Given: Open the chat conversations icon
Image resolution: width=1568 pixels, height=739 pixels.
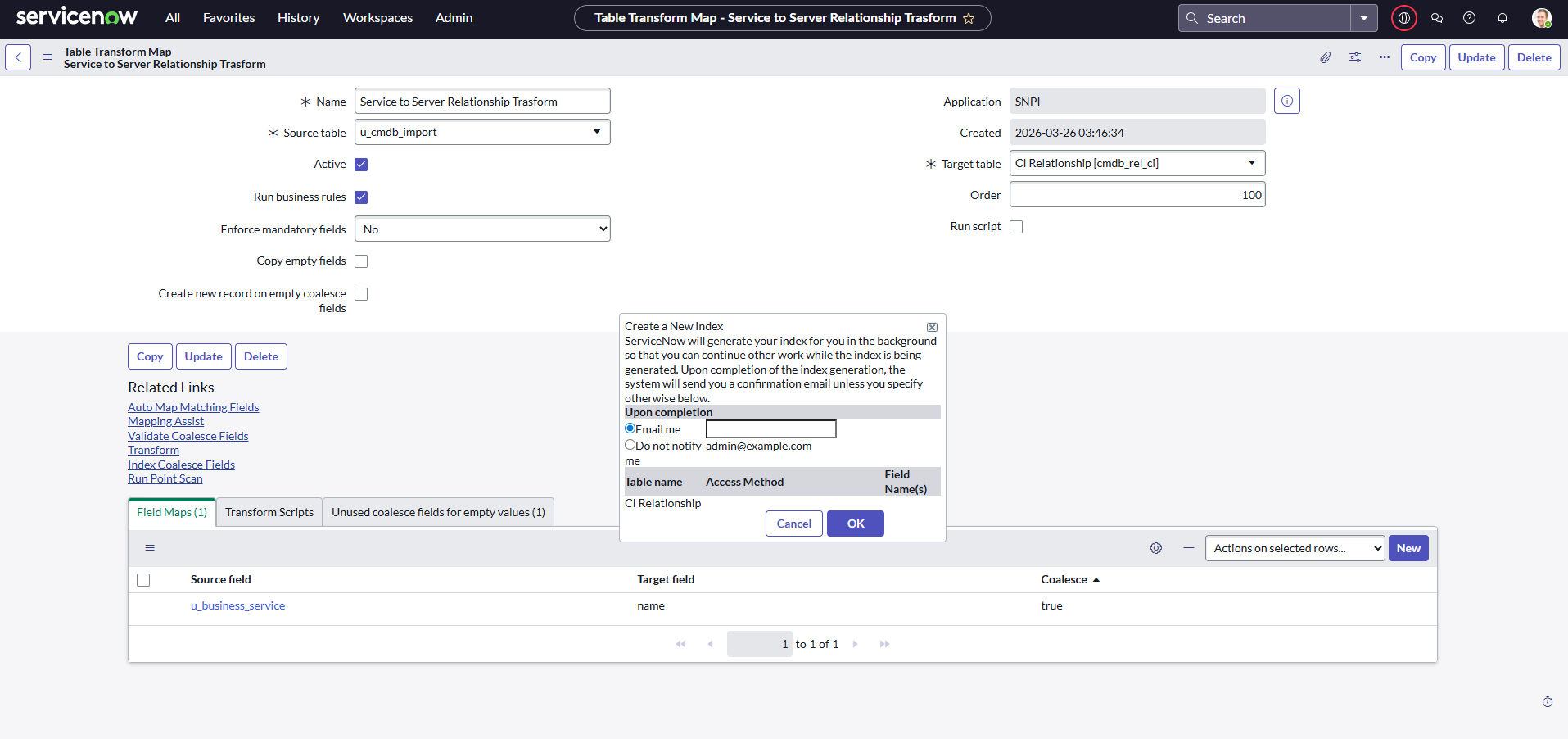Looking at the screenshot, I should pyautogui.click(x=1437, y=18).
